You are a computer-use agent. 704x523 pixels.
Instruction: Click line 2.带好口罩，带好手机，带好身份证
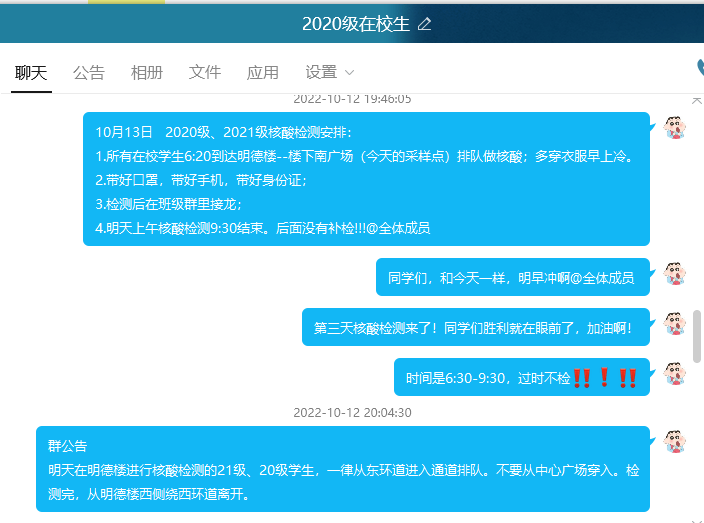[201, 180]
